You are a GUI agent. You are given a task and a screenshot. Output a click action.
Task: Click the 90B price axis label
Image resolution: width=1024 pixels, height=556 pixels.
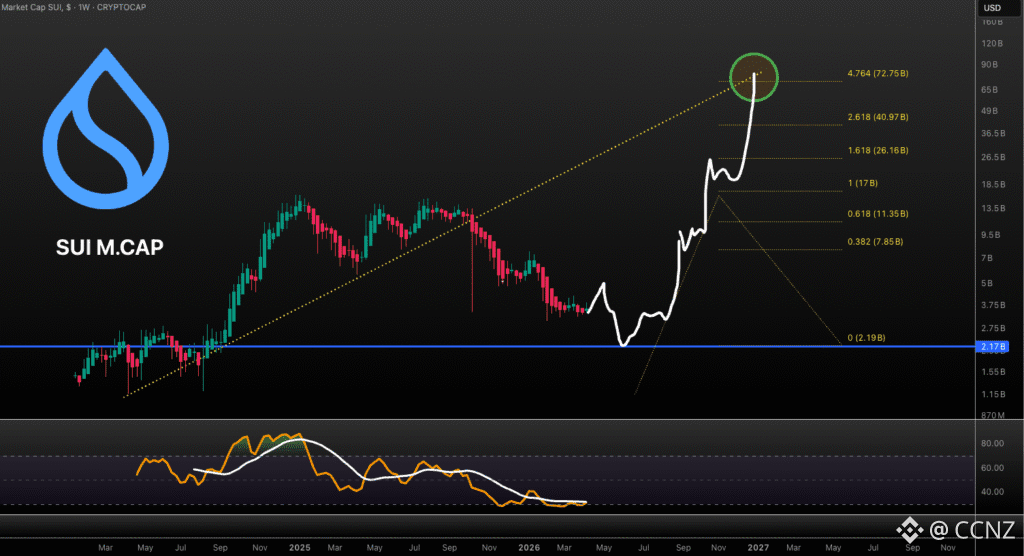990,65
